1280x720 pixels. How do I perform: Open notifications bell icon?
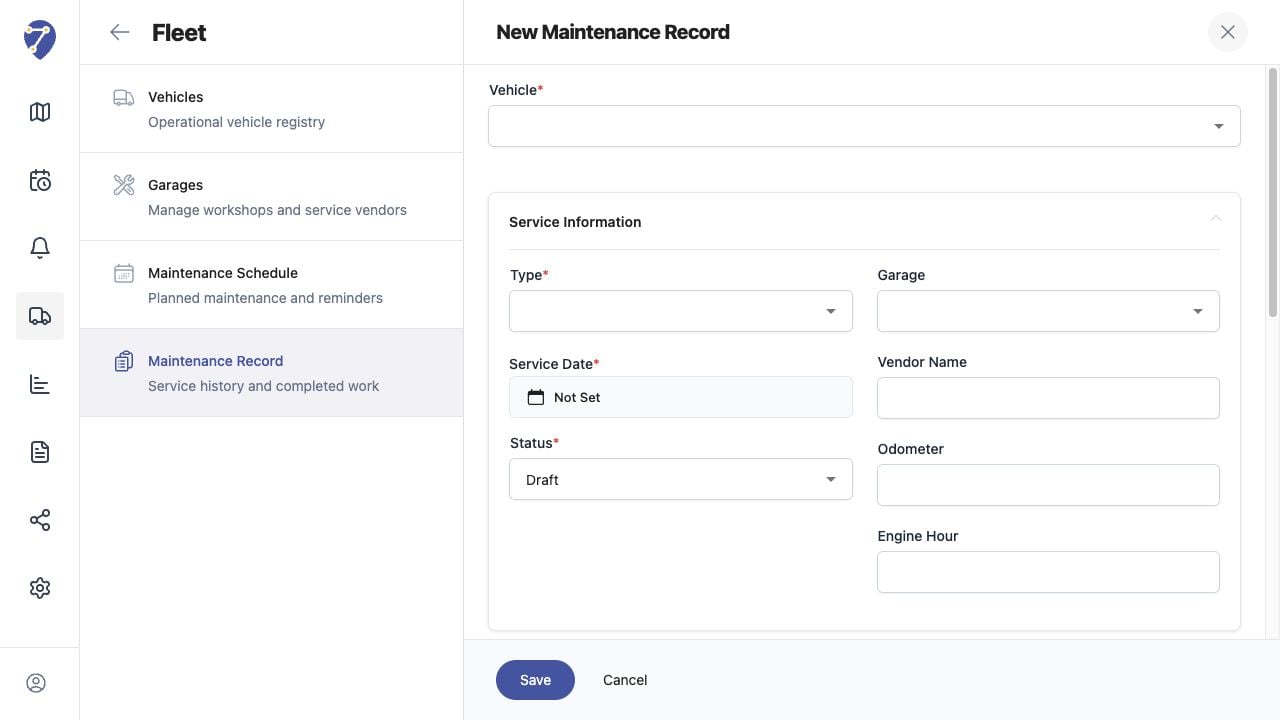click(x=40, y=248)
